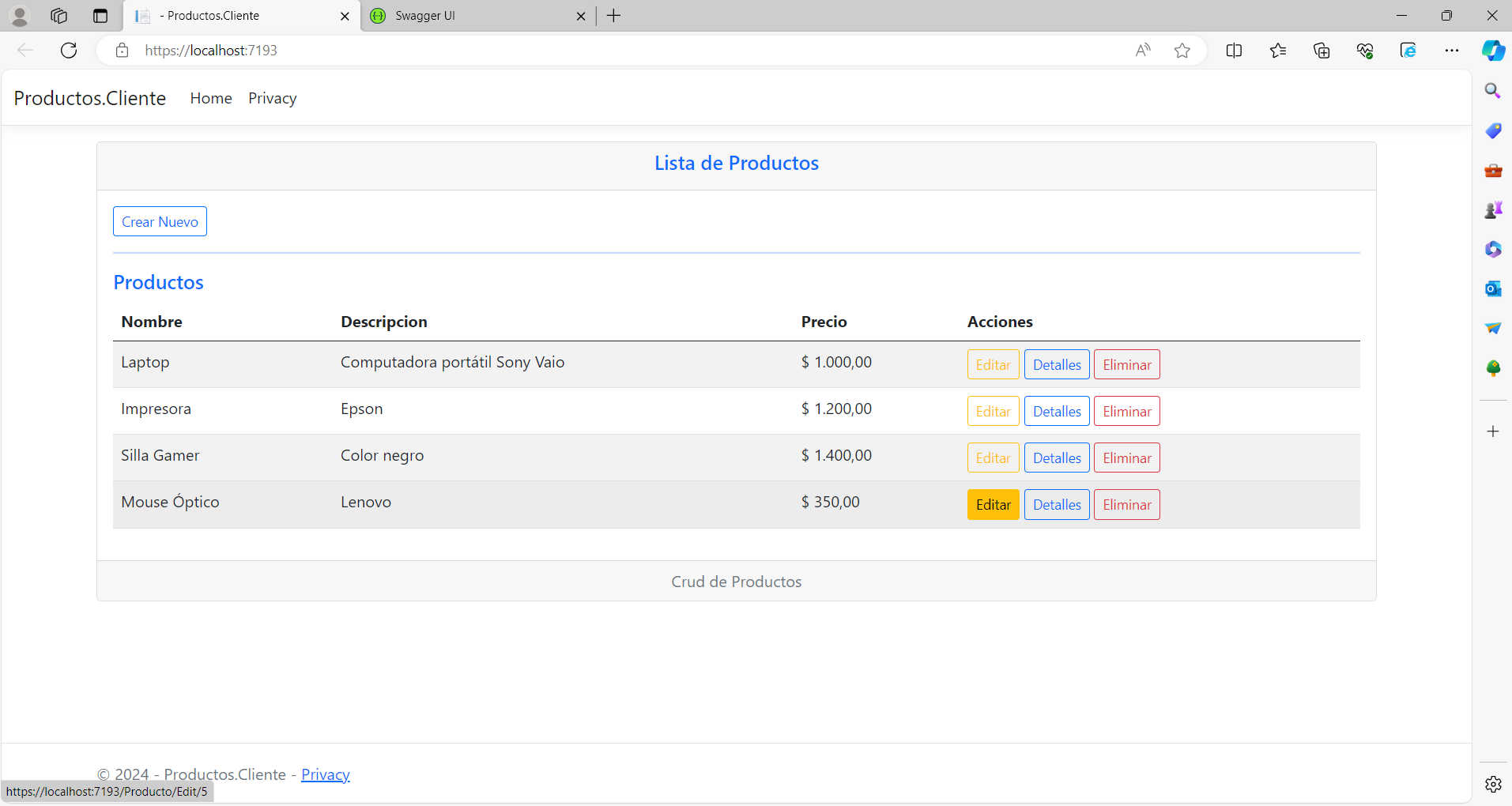
Task: Open Detalles for the Laptop row
Action: tap(1056, 364)
